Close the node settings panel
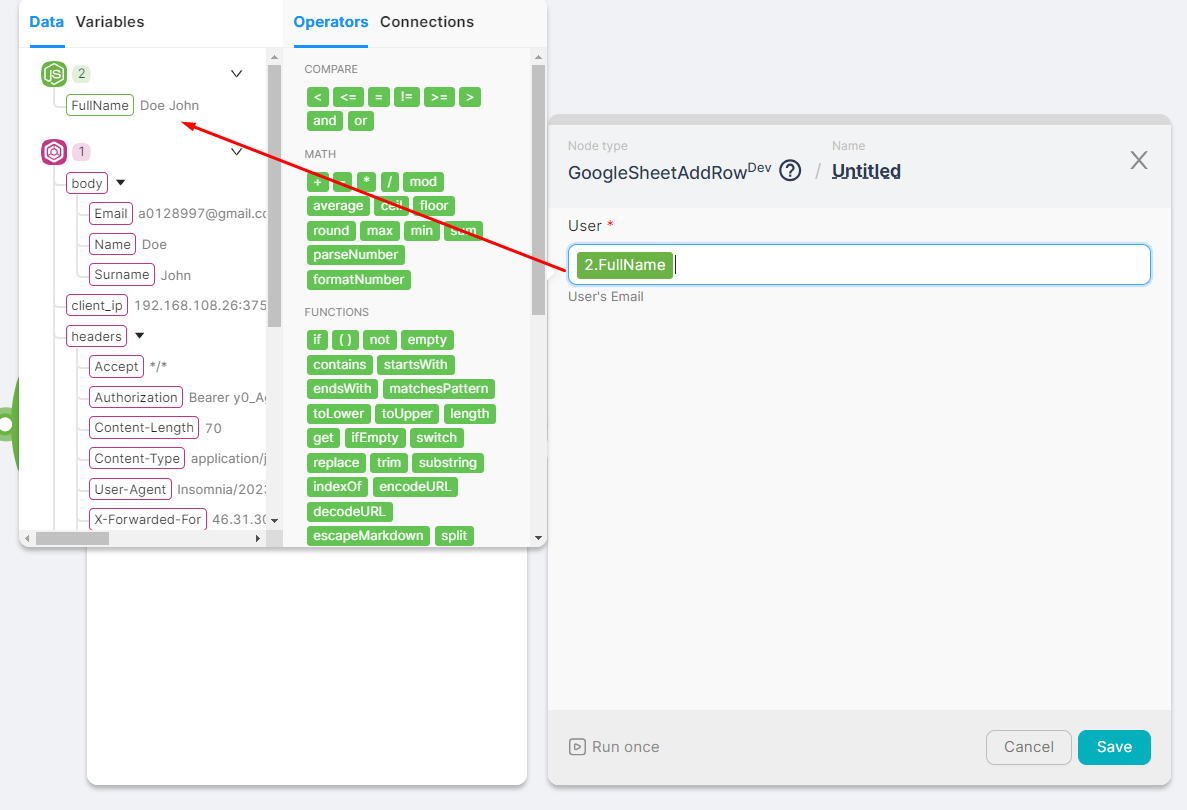 (x=1138, y=160)
